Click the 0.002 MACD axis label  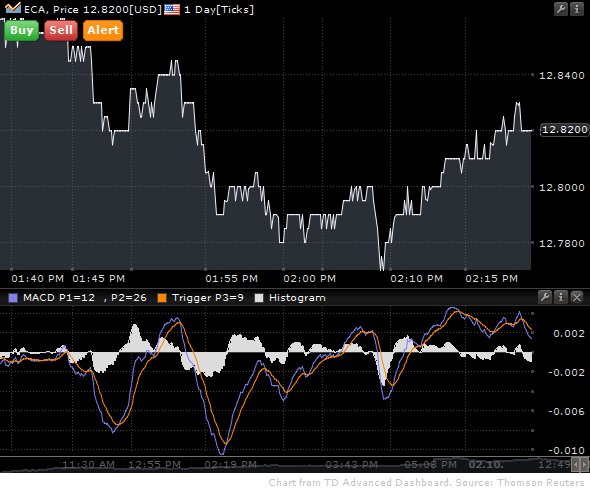(569, 333)
